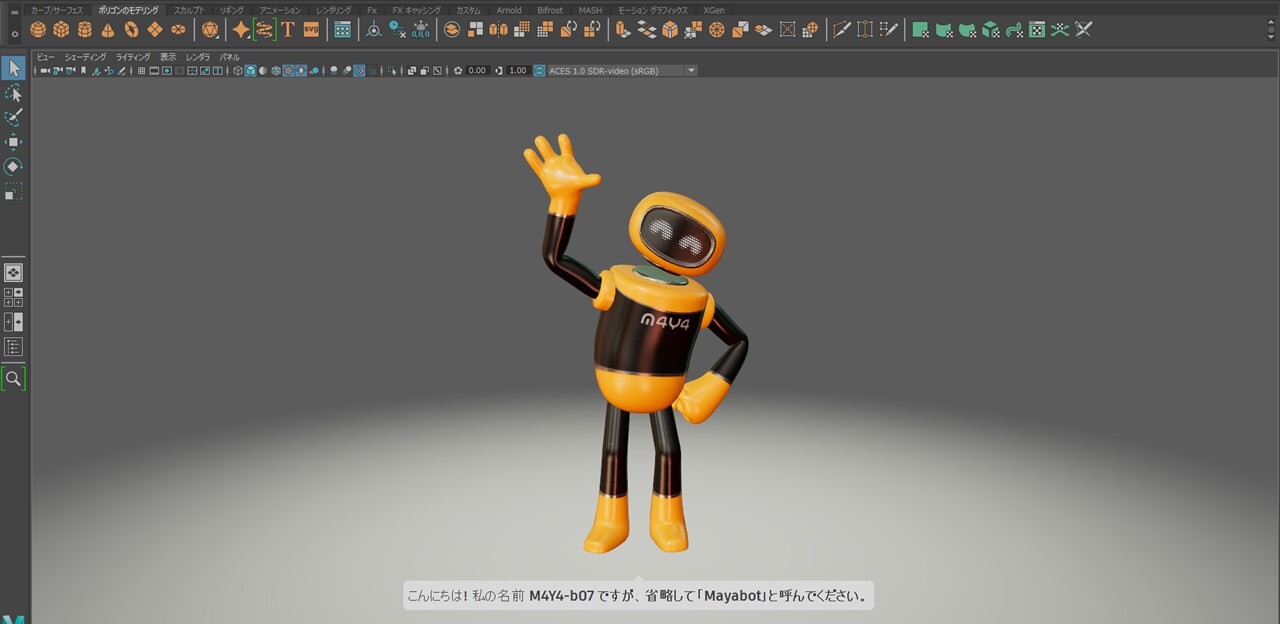Toggle the viewport grid display
This screenshot has width=1280, height=624.
(142, 71)
